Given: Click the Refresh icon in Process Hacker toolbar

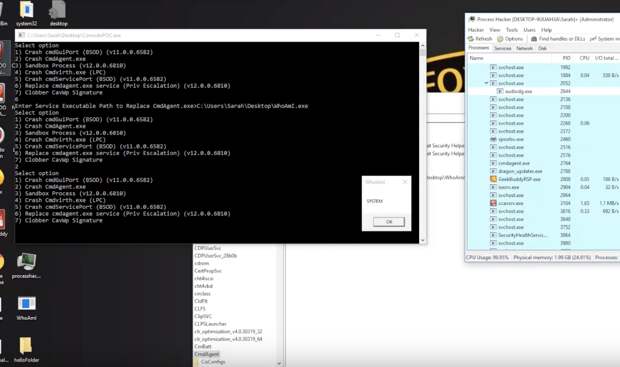Looking at the screenshot, I should click(x=471, y=39).
